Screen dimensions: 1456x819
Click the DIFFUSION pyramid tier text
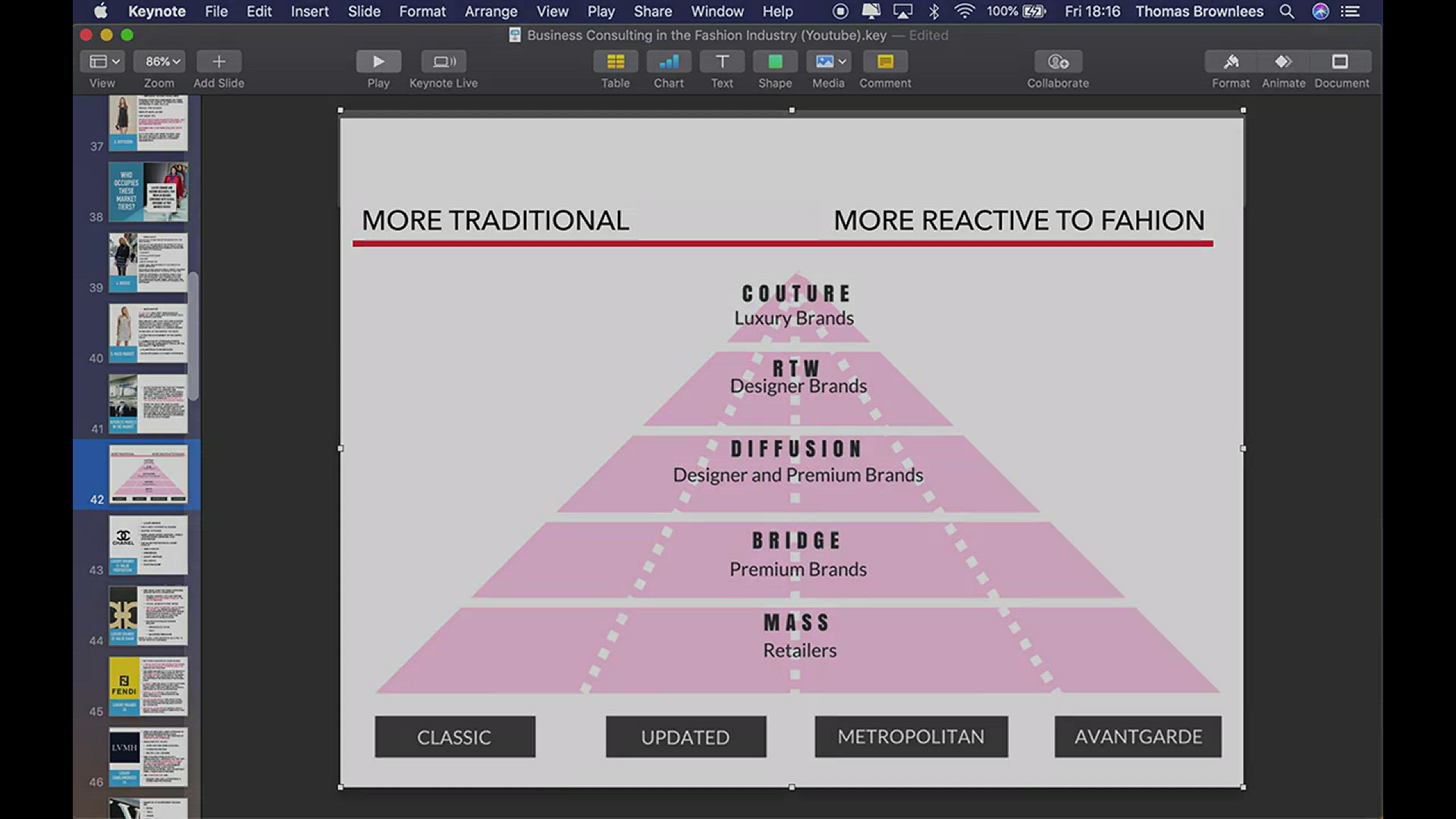click(796, 449)
